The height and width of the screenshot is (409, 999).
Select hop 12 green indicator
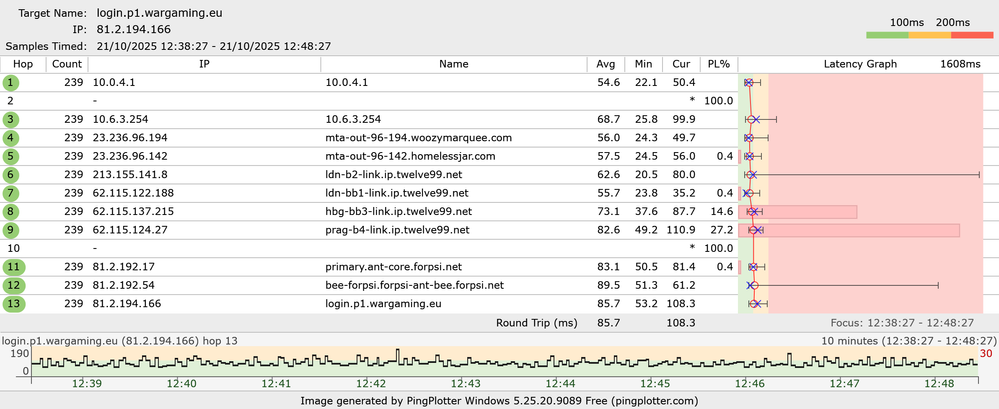click(x=11, y=285)
